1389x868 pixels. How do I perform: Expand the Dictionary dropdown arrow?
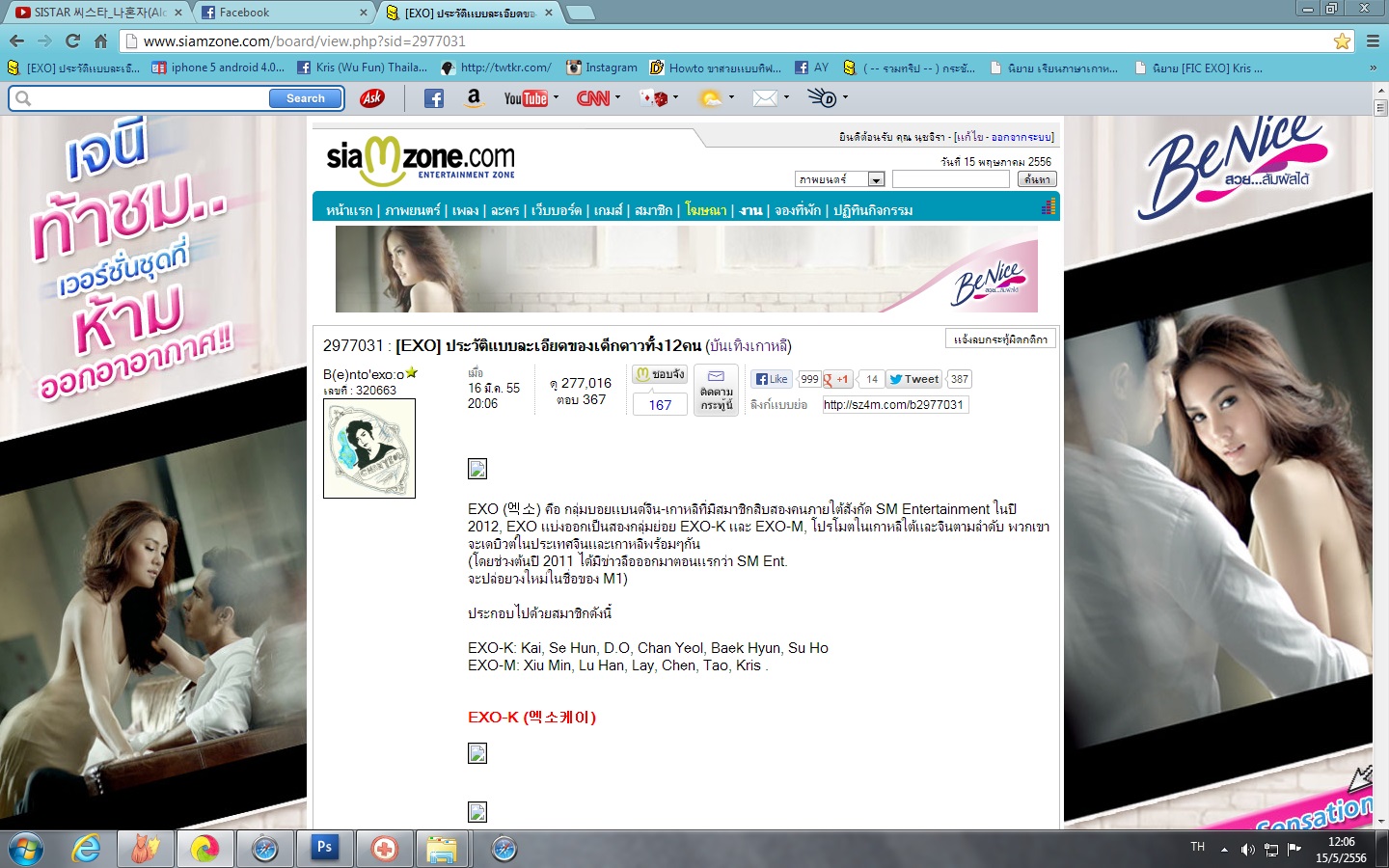845,97
